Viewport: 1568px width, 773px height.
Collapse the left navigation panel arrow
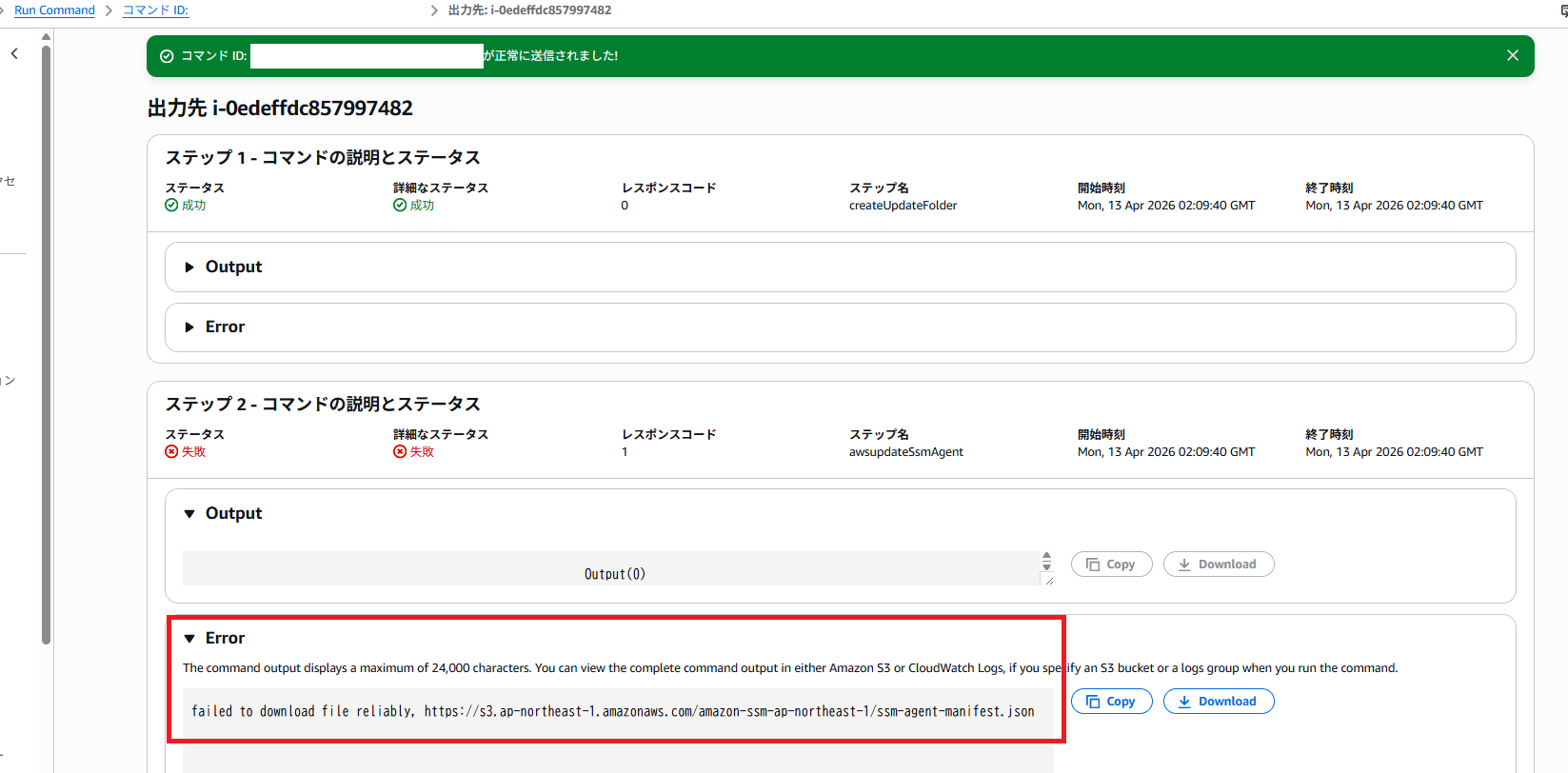tap(14, 54)
